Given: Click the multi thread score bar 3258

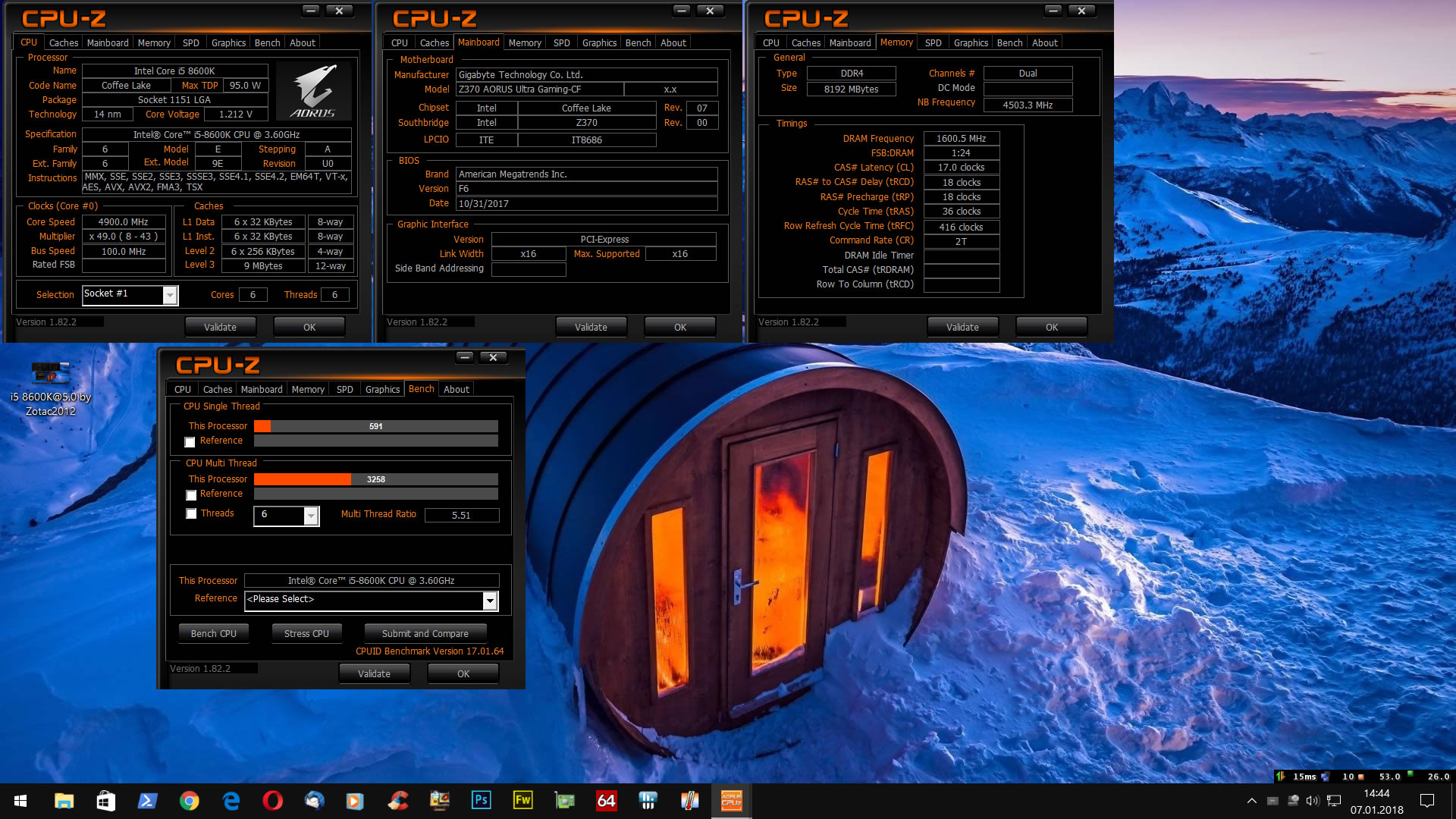Looking at the screenshot, I should [x=375, y=479].
